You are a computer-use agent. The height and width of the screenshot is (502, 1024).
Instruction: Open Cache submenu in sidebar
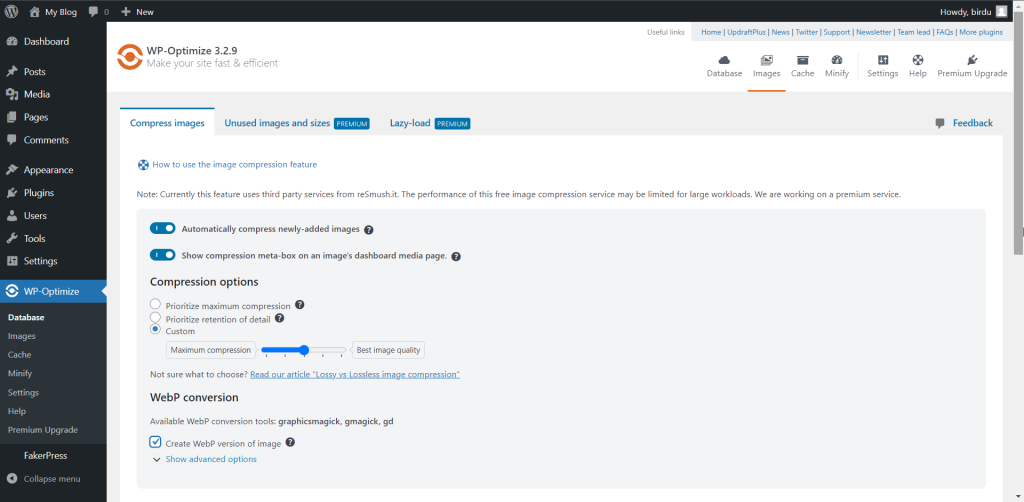pos(20,354)
